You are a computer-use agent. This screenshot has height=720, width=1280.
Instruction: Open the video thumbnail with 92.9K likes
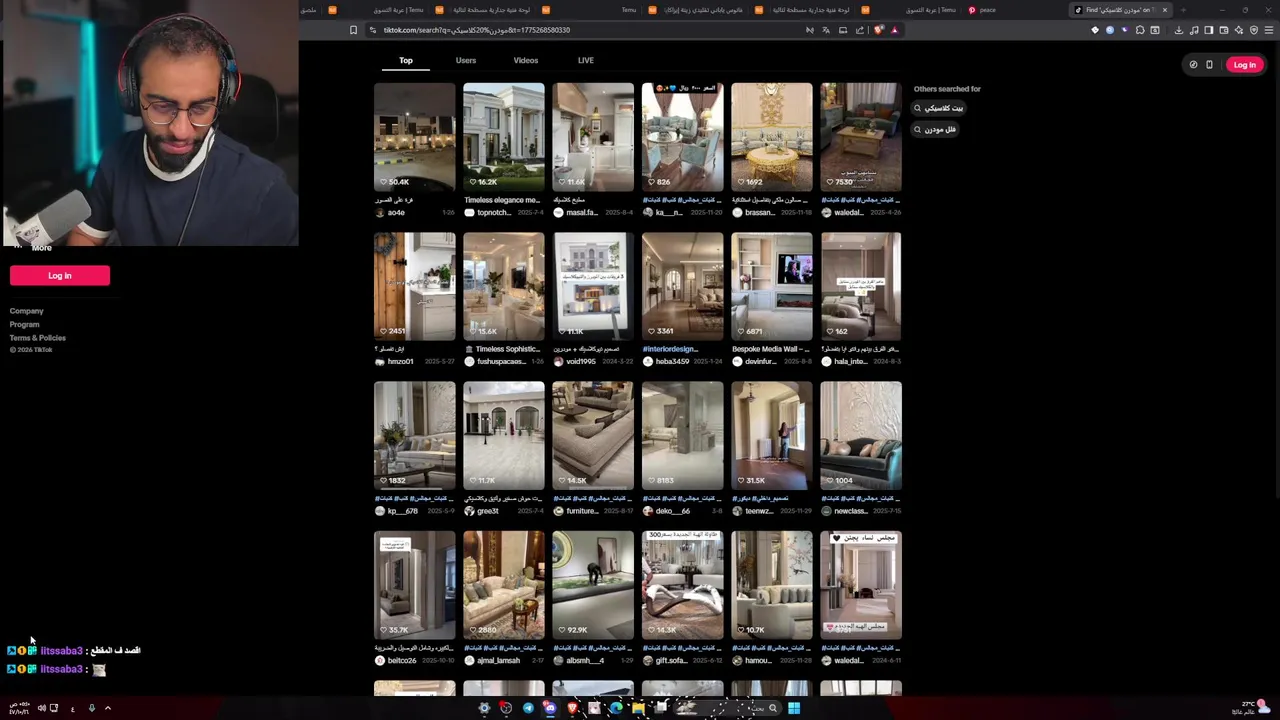click(593, 585)
